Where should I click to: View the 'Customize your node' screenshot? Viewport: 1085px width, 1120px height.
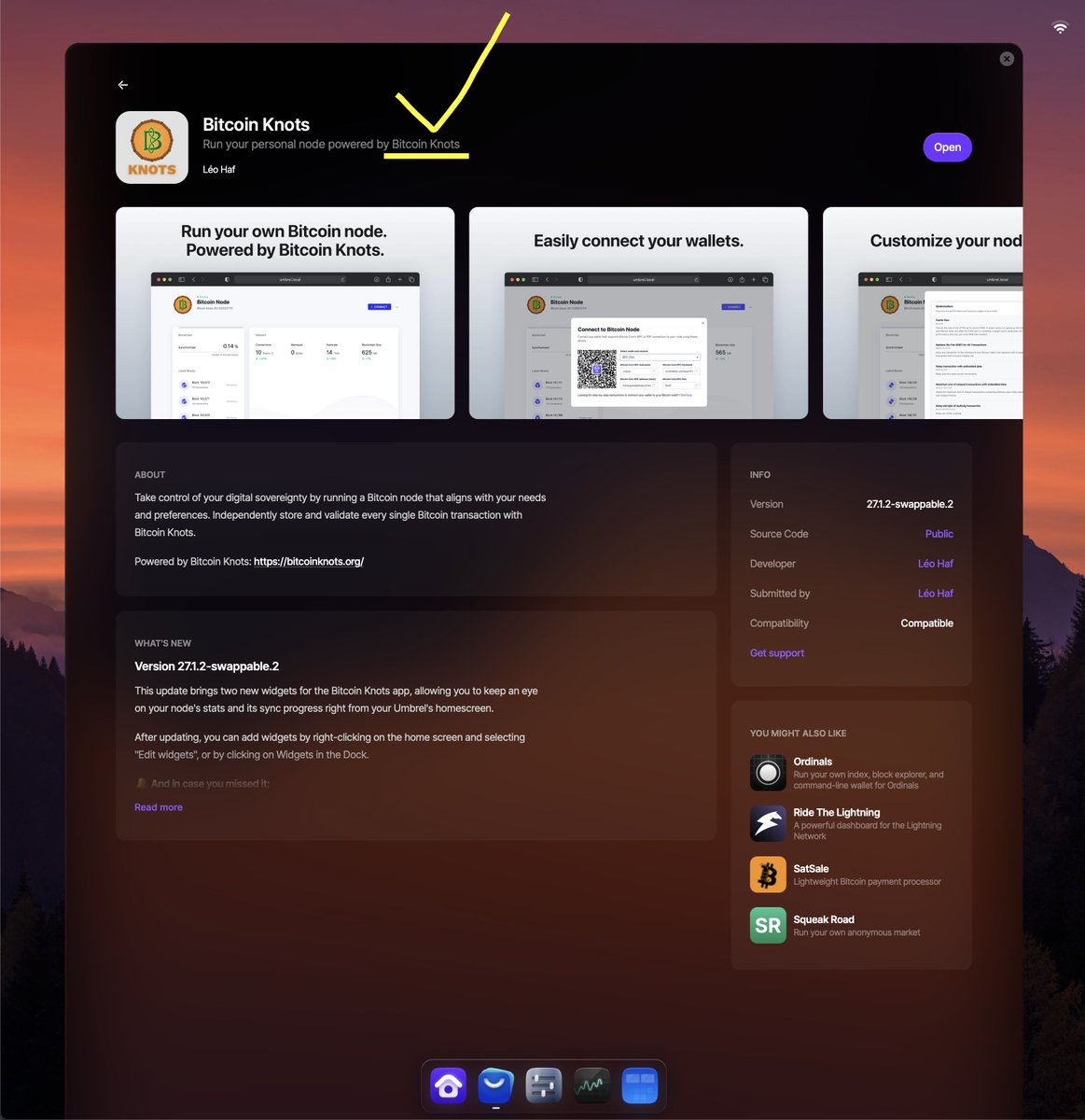[x=923, y=313]
